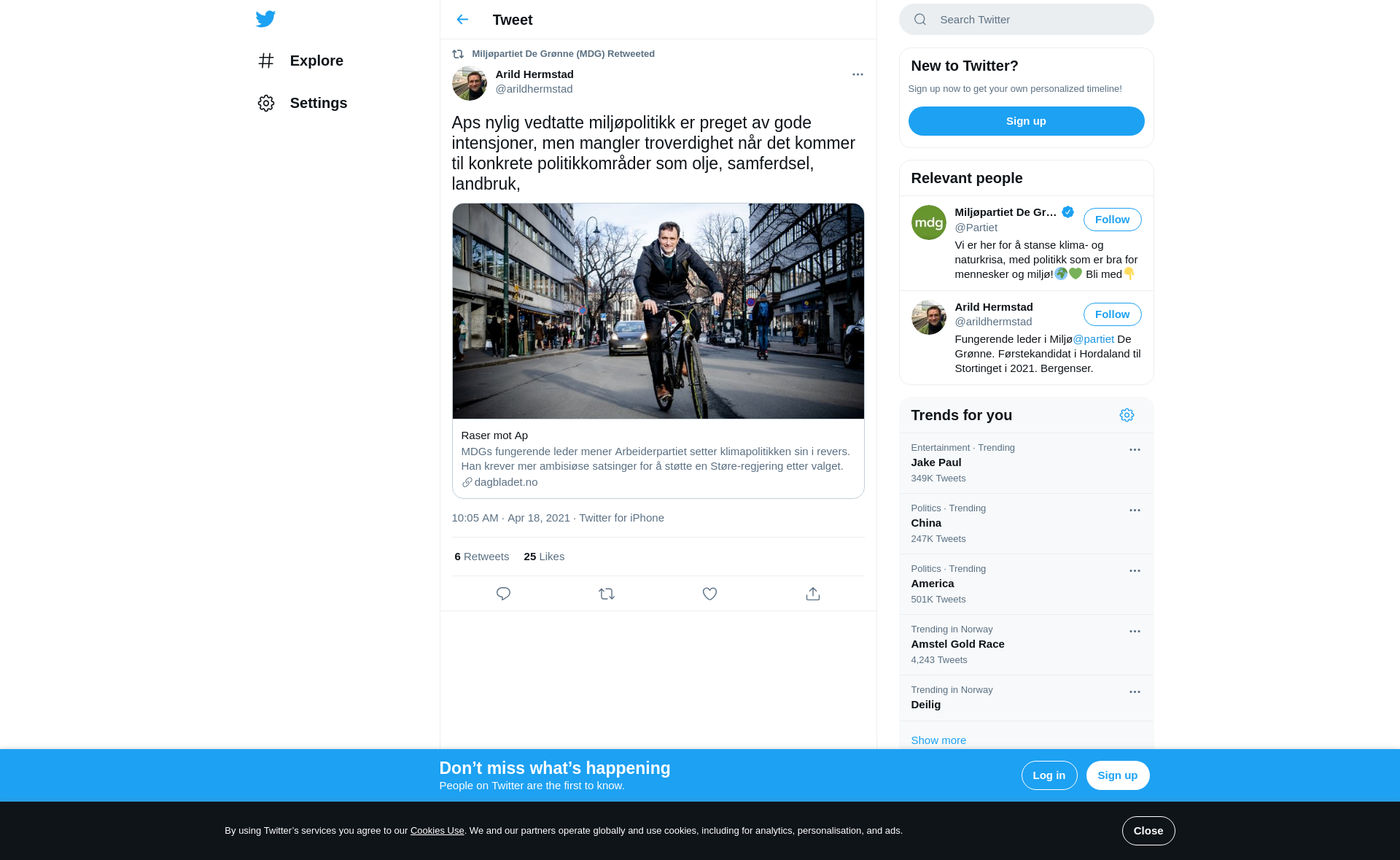Reply using the speech bubble icon
Screen dimensions: 1400x860
point(503,594)
